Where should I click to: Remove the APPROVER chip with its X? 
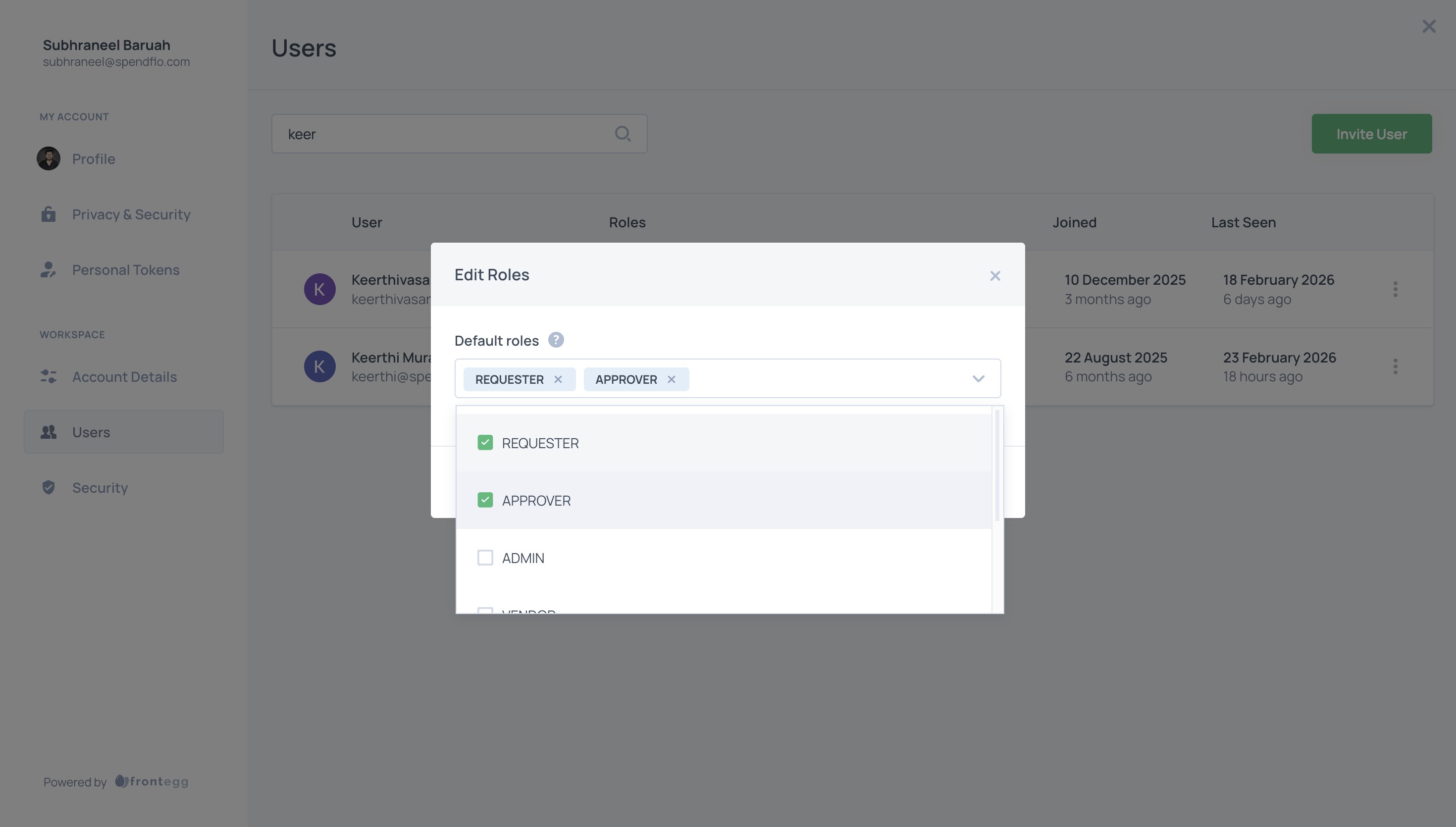[x=672, y=379]
